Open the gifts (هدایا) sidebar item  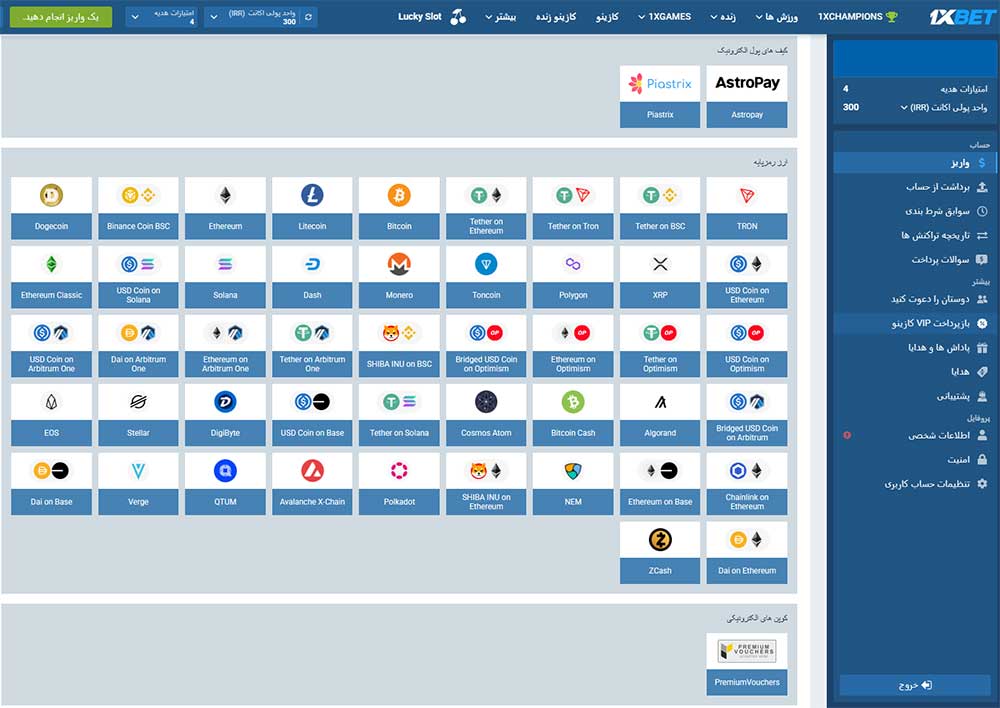pos(913,372)
